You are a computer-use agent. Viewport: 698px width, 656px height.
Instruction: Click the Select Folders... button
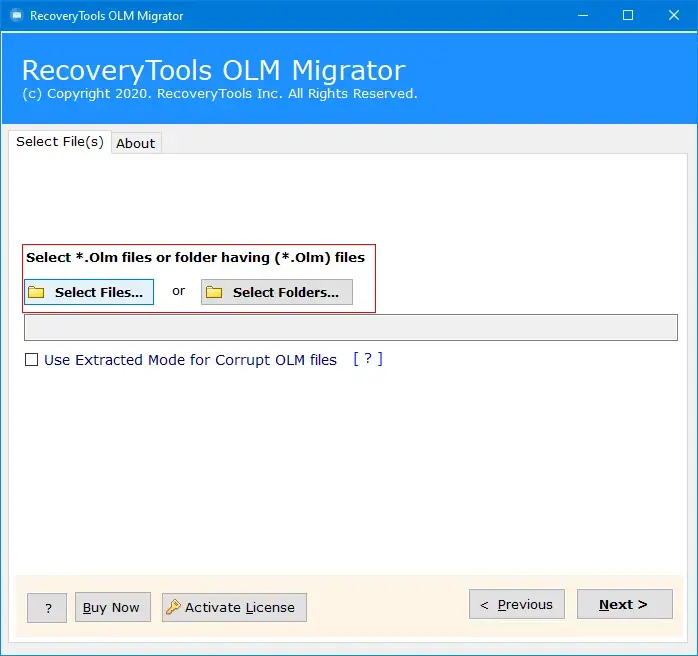(x=276, y=292)
